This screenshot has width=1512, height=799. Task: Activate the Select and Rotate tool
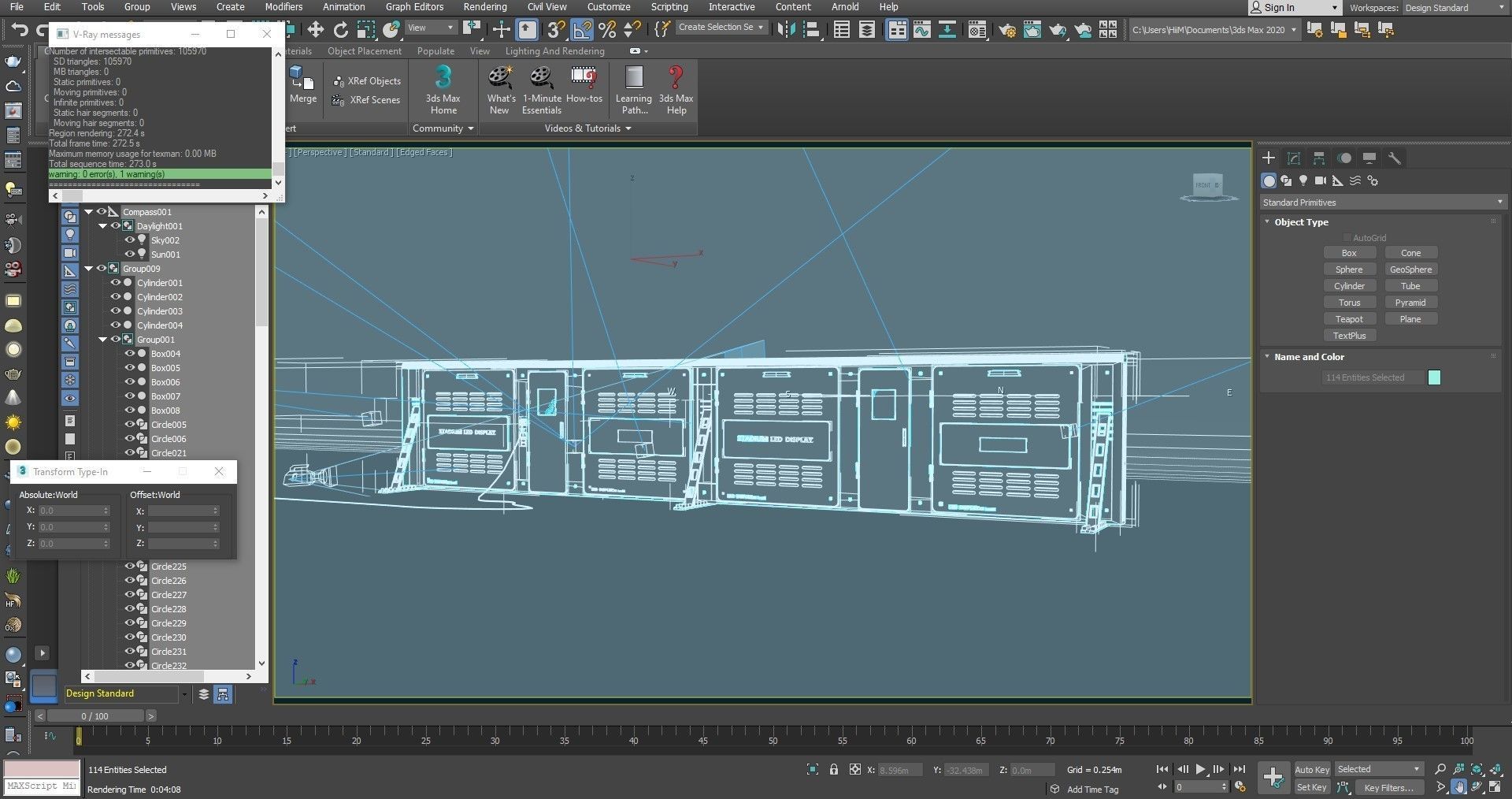point(341,30)
